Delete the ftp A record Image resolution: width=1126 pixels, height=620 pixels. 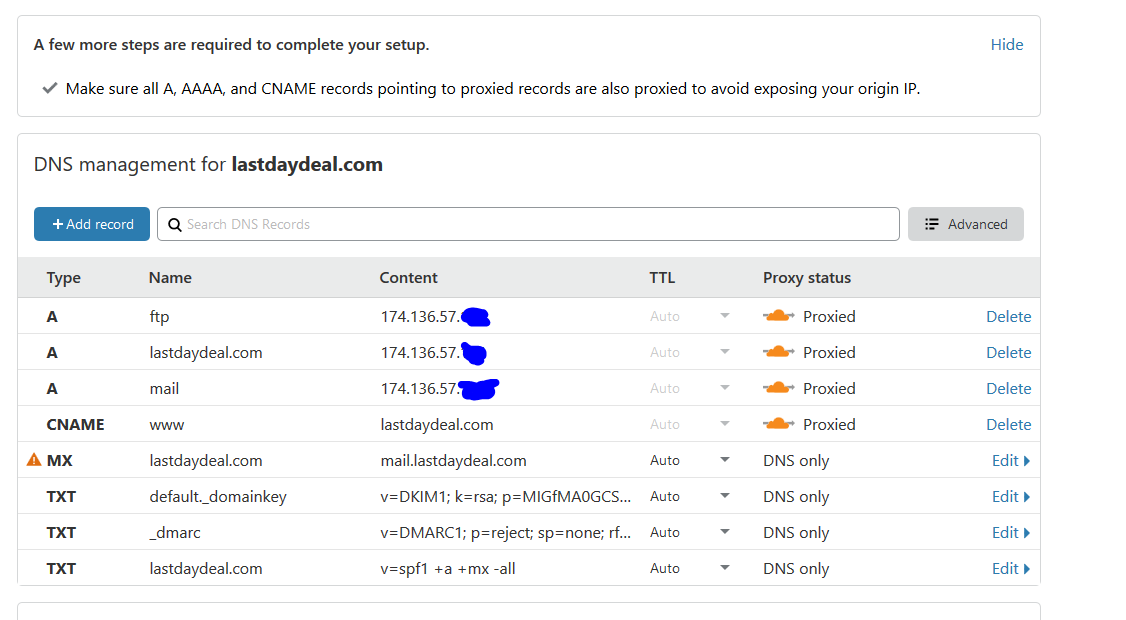pyautogui.click(x=1008, y=316)
